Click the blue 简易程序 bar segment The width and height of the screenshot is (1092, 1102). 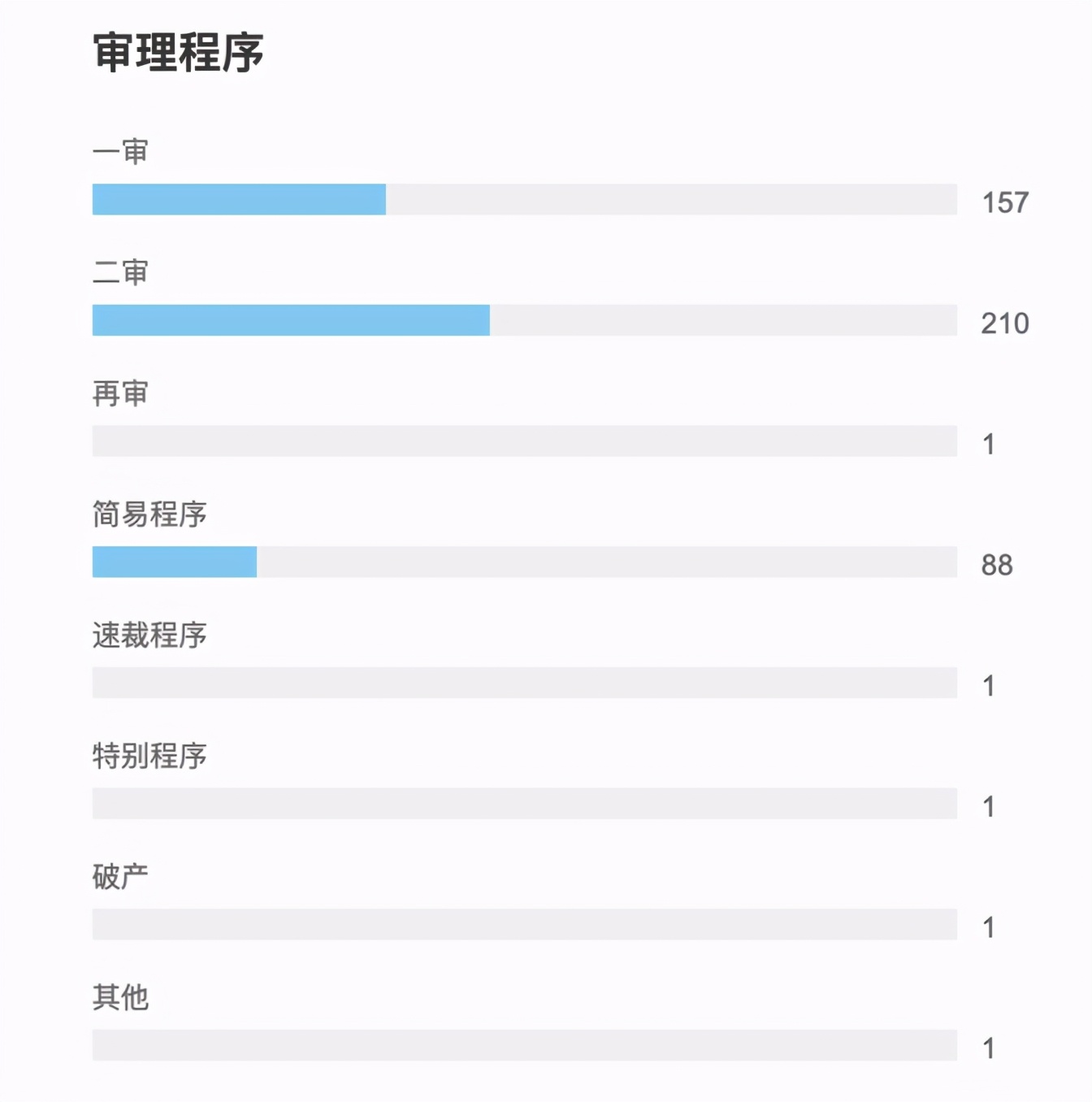tap(175, 562)
